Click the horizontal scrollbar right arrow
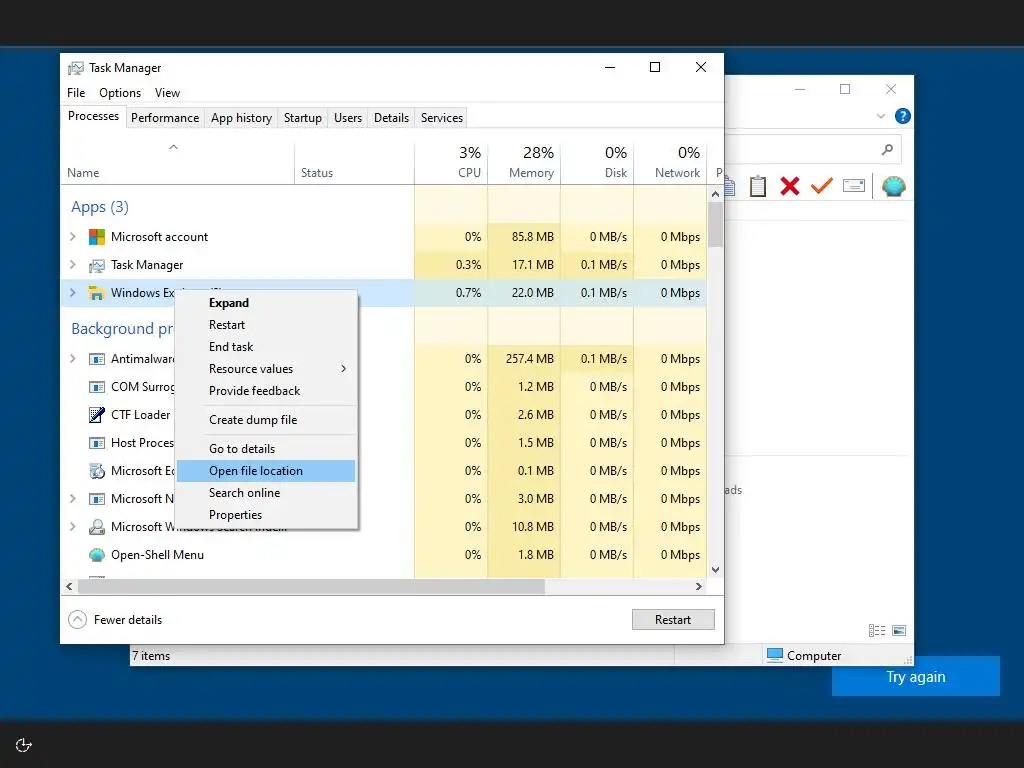1024x768 pixels. tap(699, 586)
